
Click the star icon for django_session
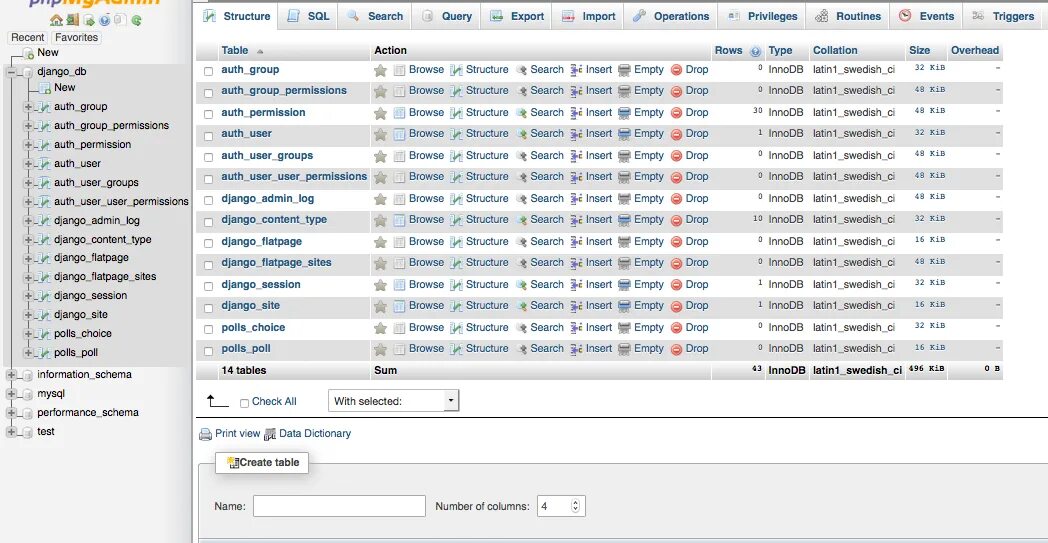click(x=380, y=286)
